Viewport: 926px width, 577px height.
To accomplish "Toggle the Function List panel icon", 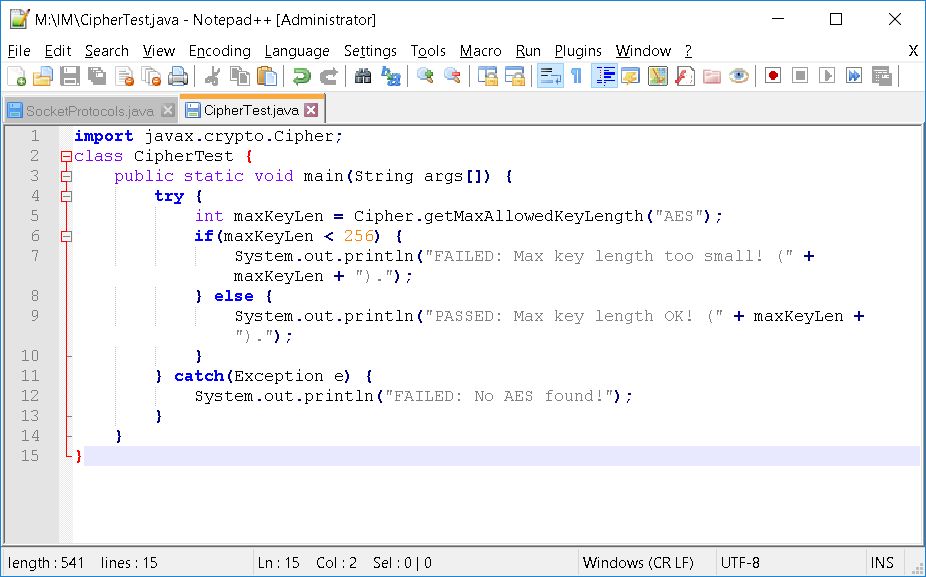I will [x=684, y=76].
